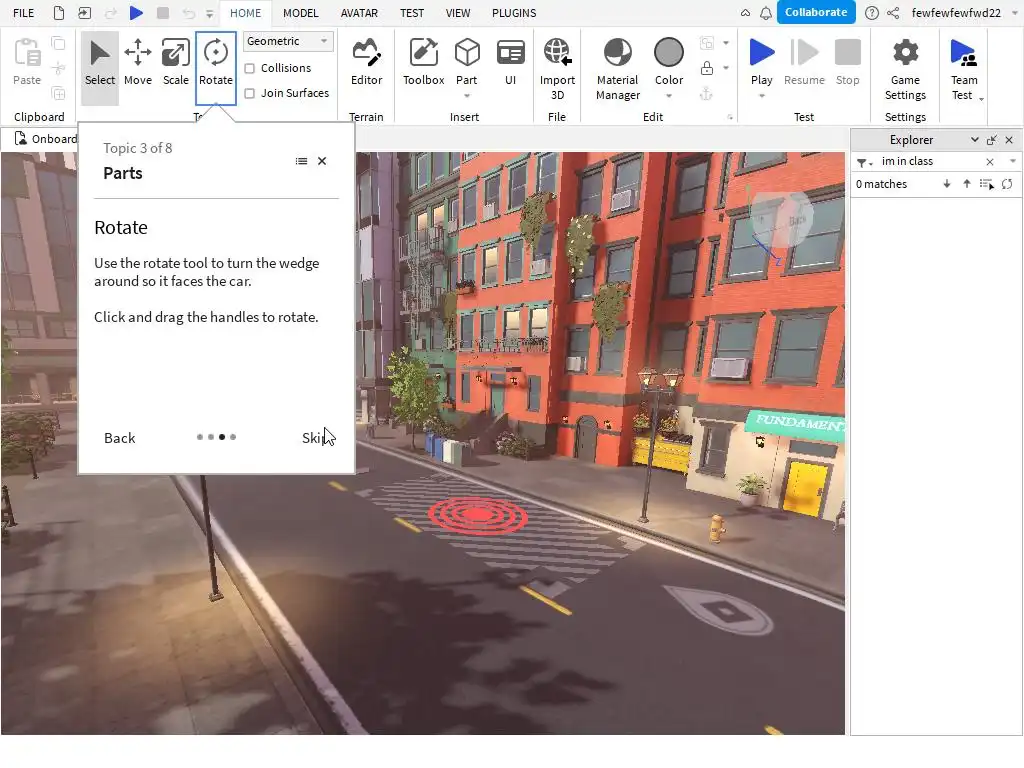Start Team Test
This screenshot has height=768, width=1024.
point(964,69)
